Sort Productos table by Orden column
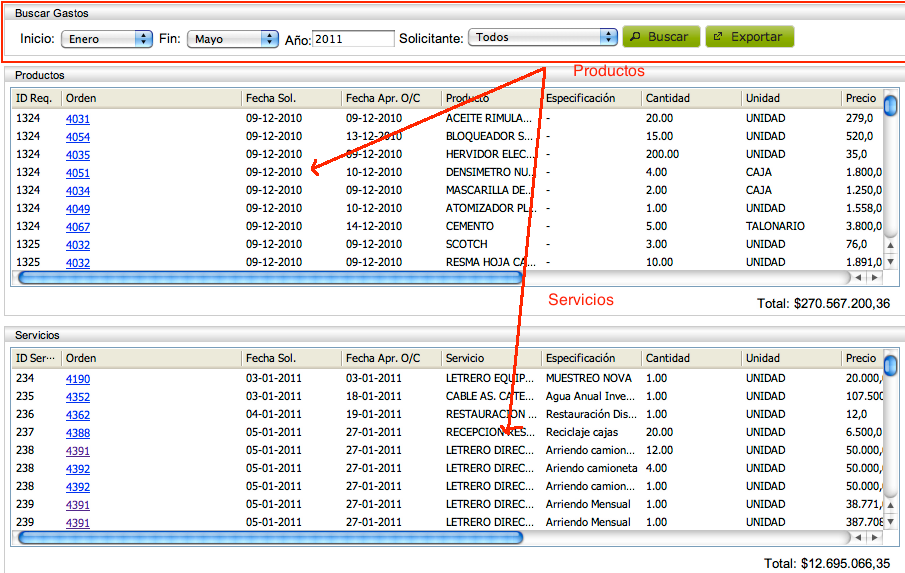The height and width of the screenshot is (573, 905). (151, 98)
